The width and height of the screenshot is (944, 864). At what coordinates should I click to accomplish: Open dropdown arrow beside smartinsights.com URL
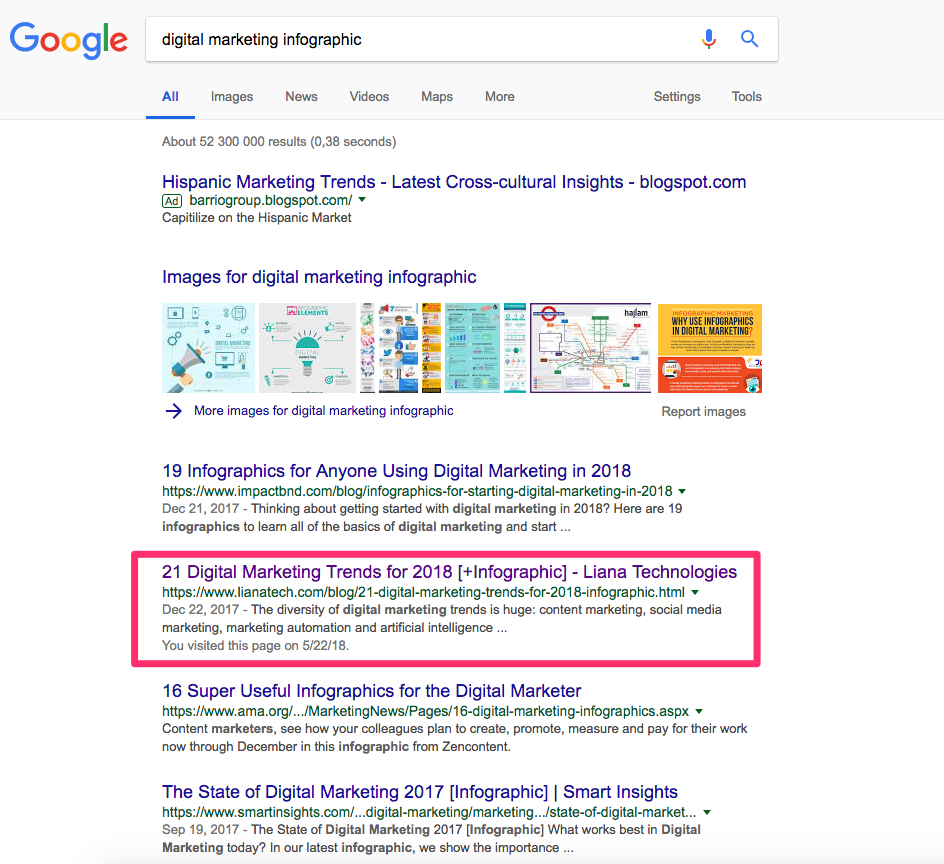tap(707, 812)
